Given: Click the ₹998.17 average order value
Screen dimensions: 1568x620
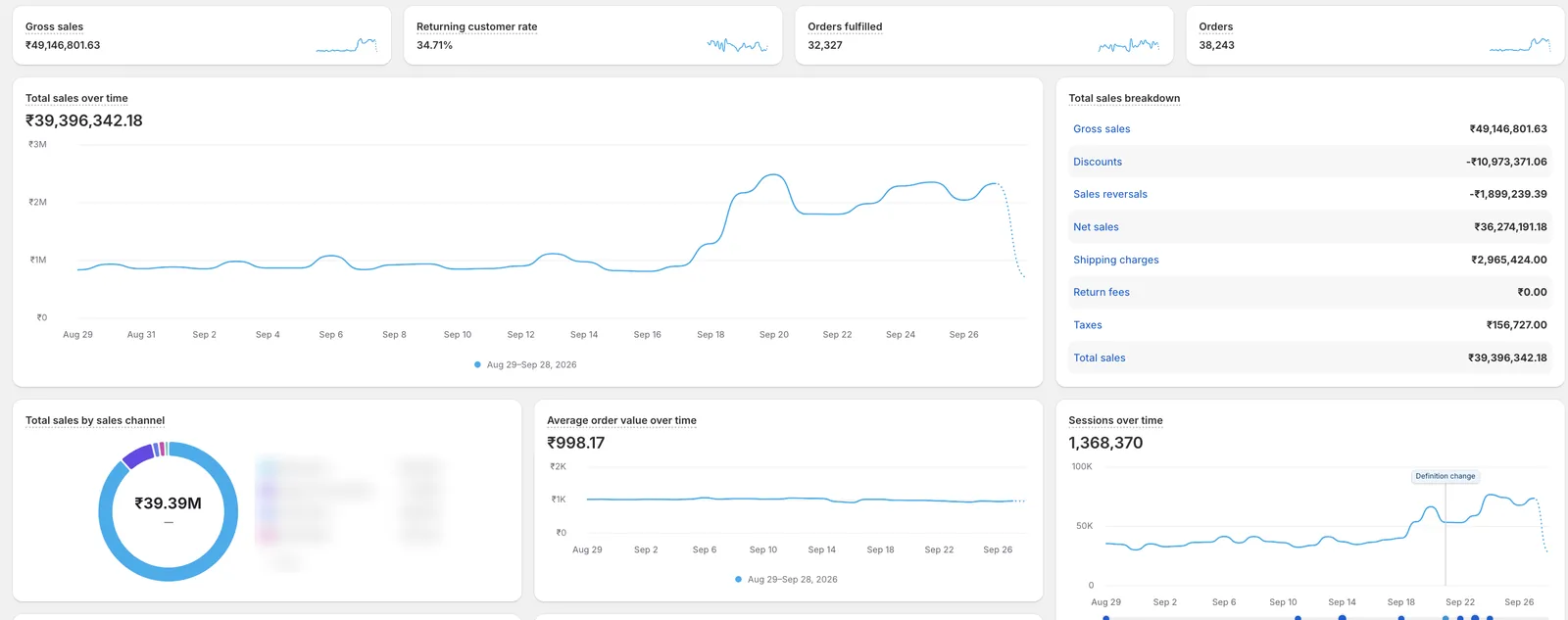Looking at the screenshot, I should coord(576,443).
